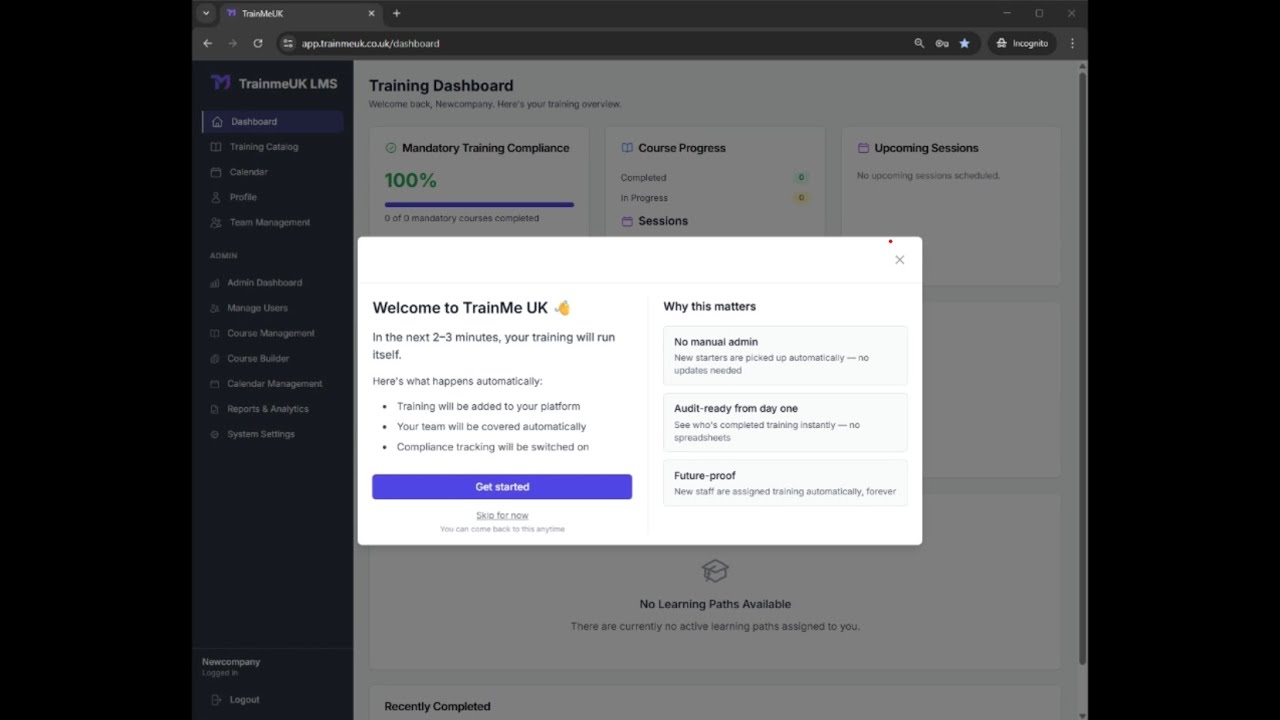This screenshot has height=720, width=1280.
Task: Click the site information icon in address bar
Action: [288, 43]
